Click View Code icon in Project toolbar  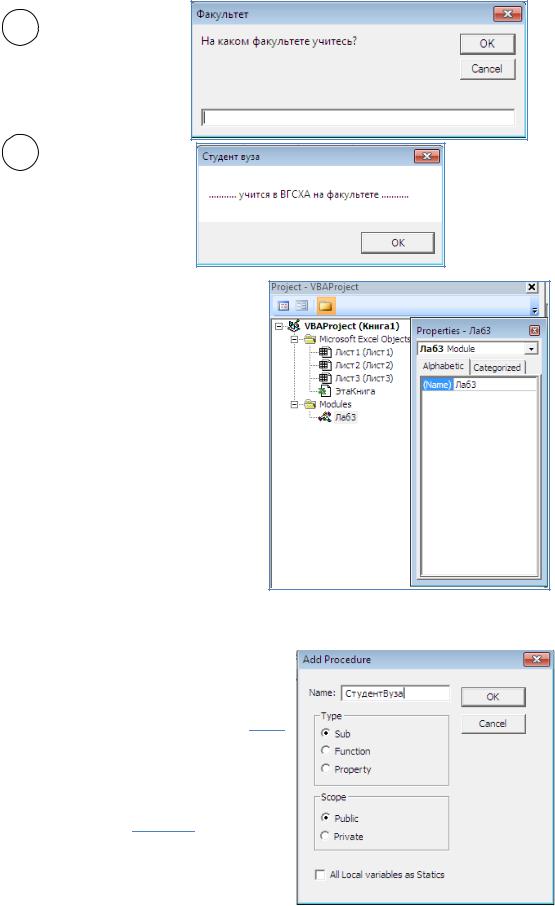tap(284, 306)
